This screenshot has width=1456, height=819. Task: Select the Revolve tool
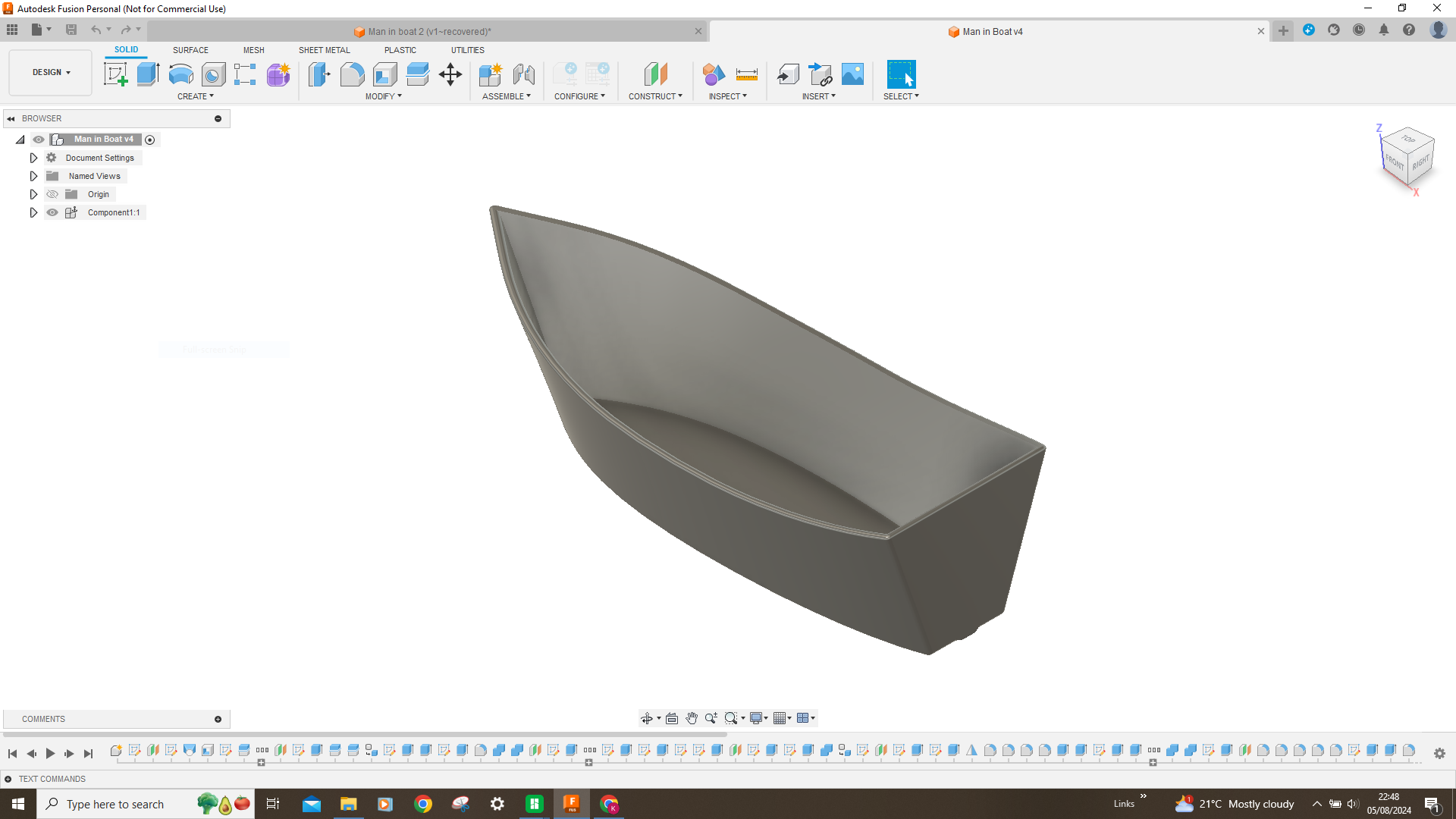180,74
